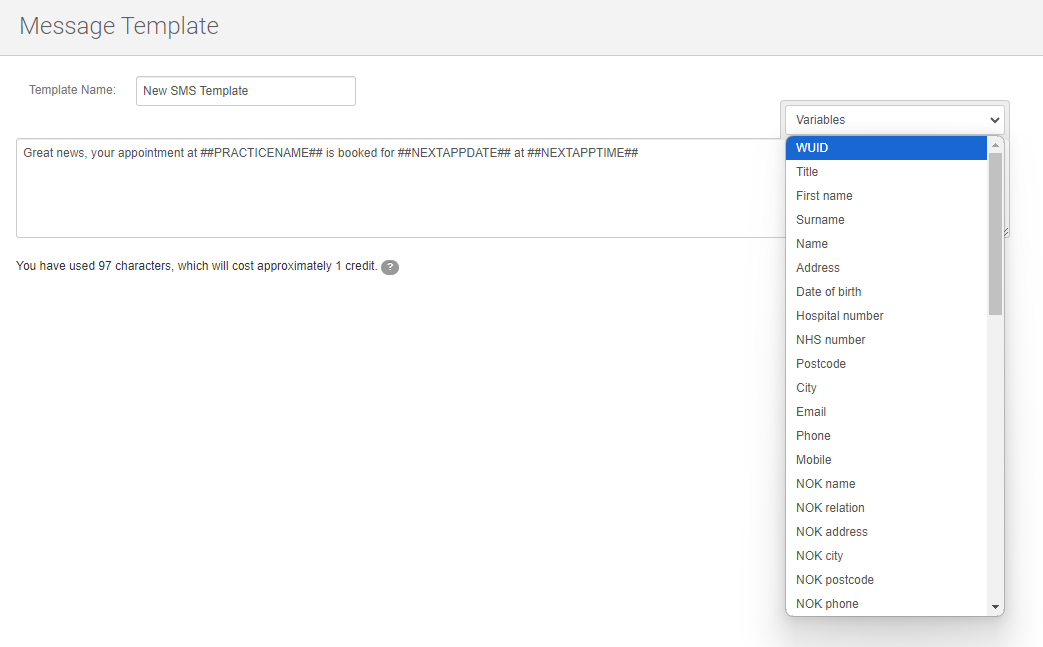Select the Hospital number option
The height and width of the screenshot is (647, 1043).
[x=886, y=316]
